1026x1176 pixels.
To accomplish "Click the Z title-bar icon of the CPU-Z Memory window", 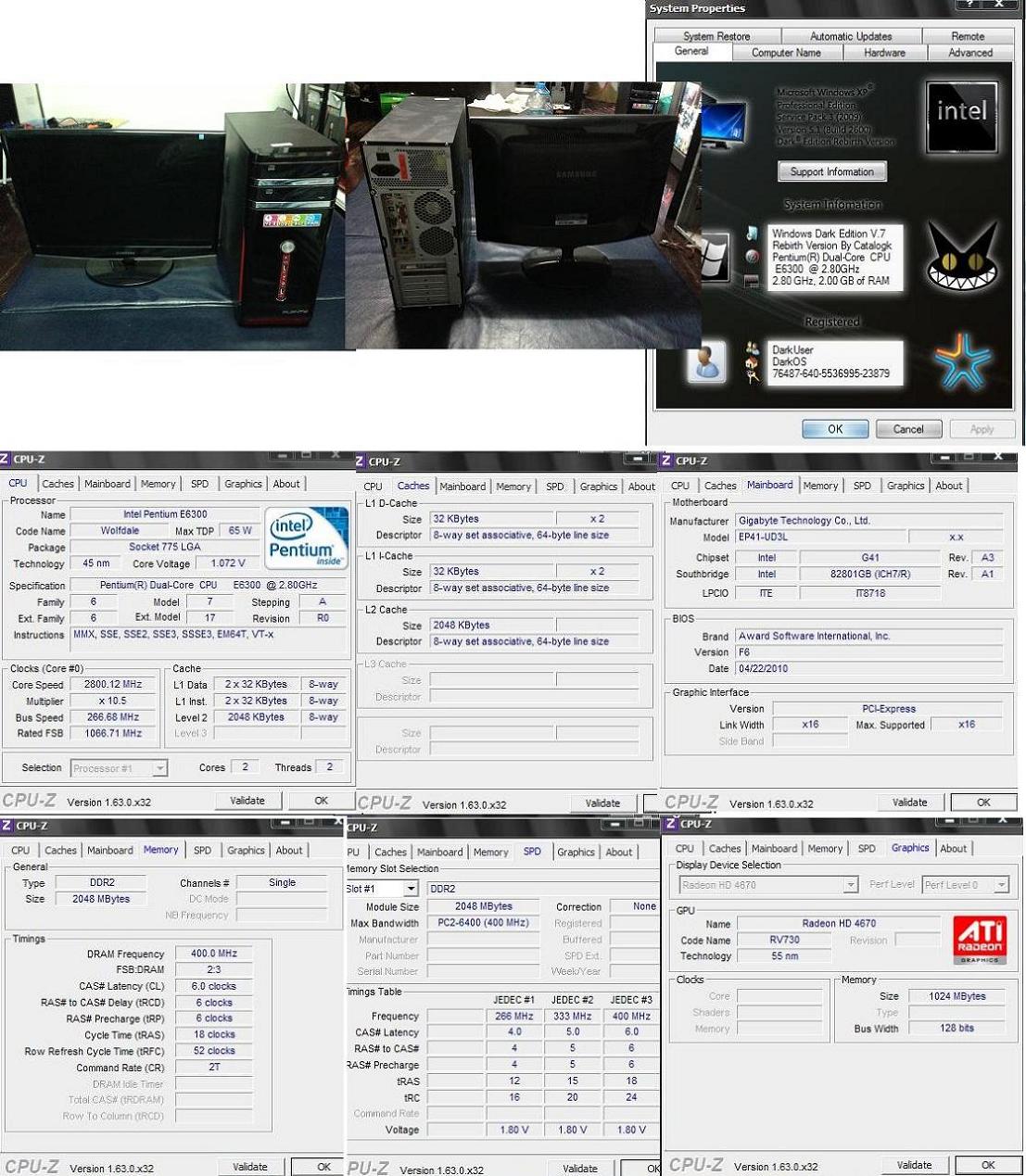I will coord(6,826).
